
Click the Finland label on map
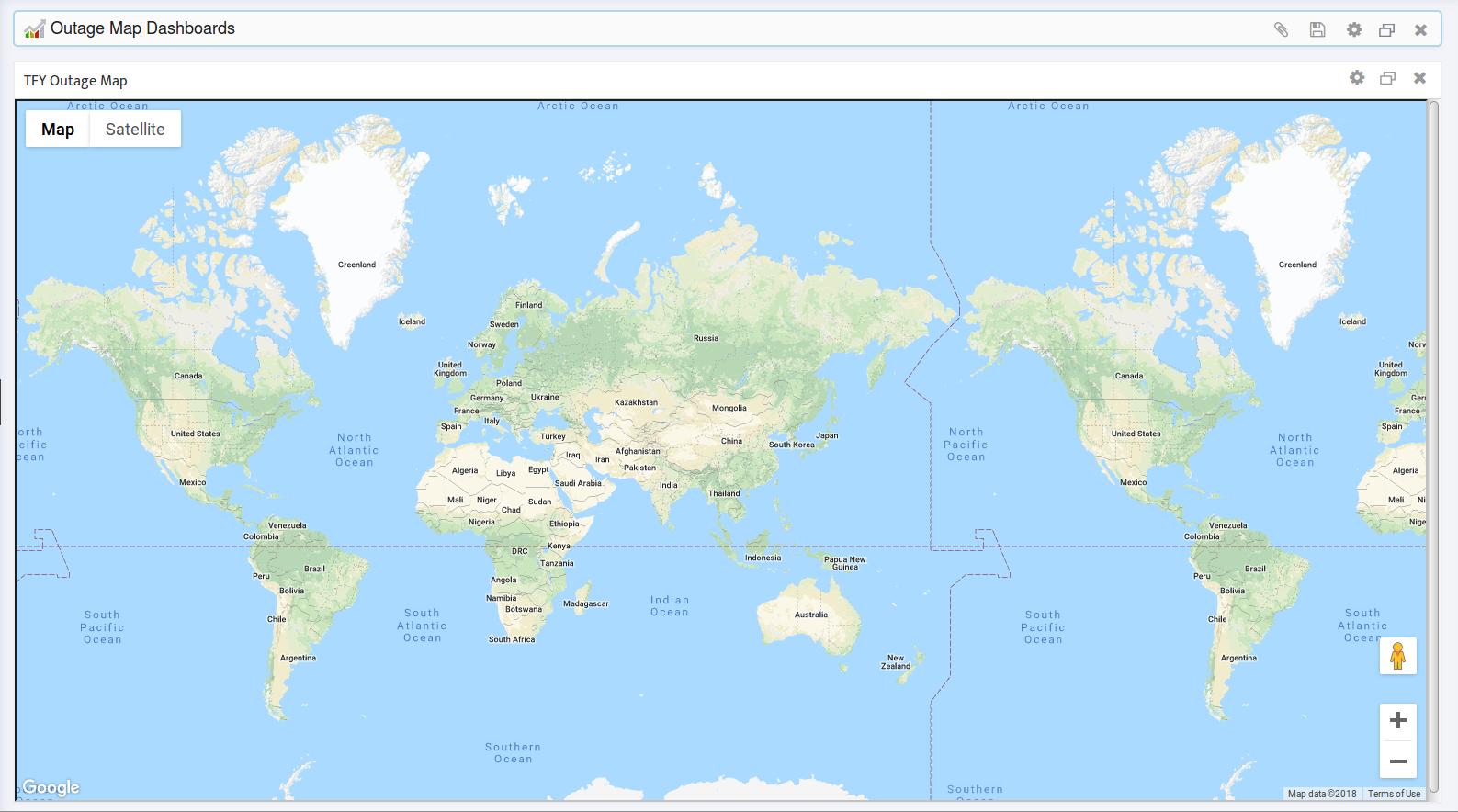point(528,305)
